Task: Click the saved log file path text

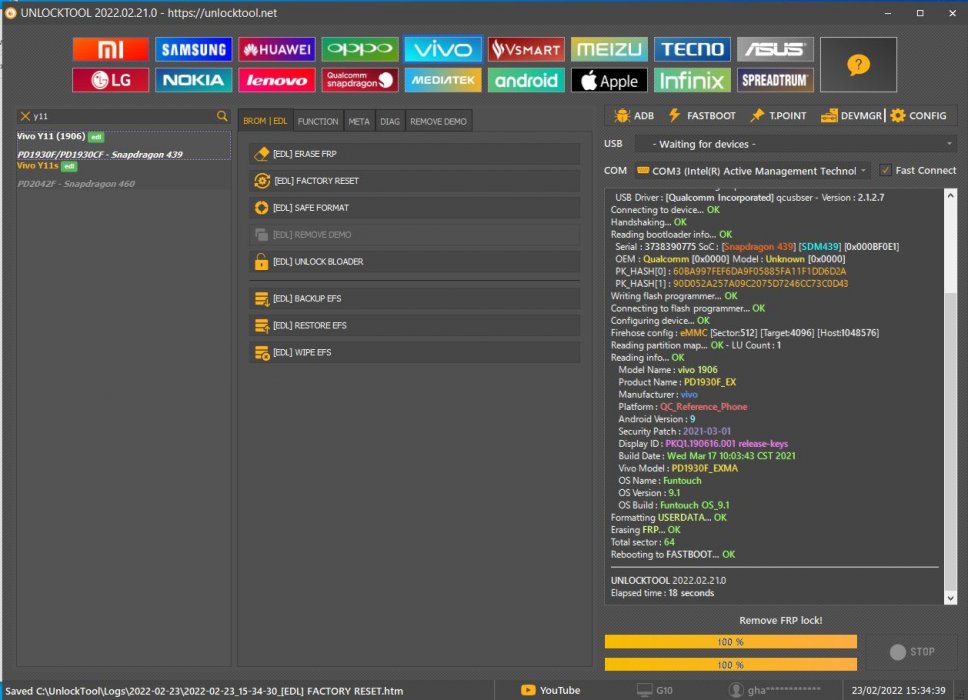Action: [204, 691]
